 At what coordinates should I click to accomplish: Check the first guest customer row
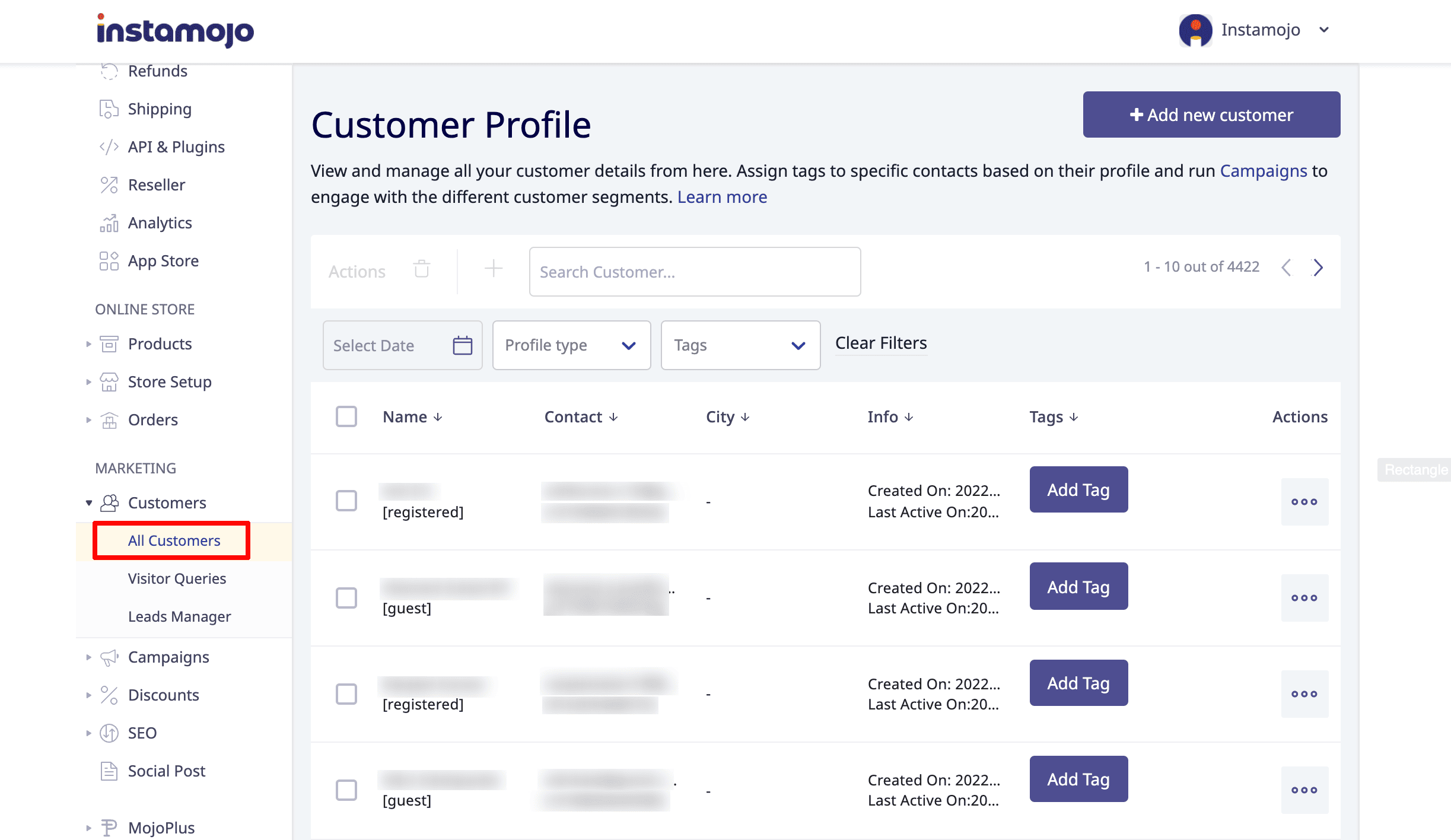point(346,598)
